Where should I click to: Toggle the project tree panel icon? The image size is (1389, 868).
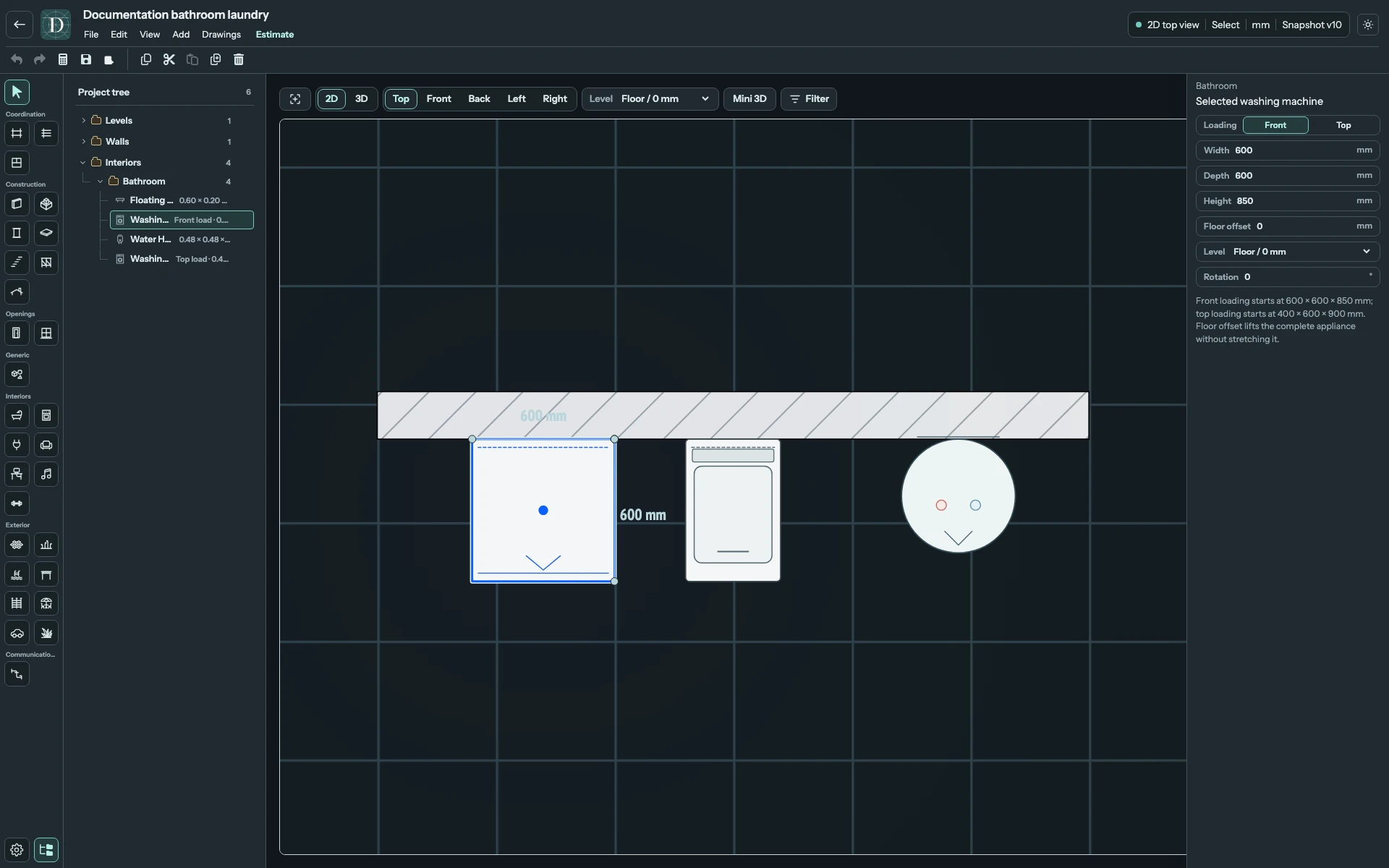click(x=46, y=850)
